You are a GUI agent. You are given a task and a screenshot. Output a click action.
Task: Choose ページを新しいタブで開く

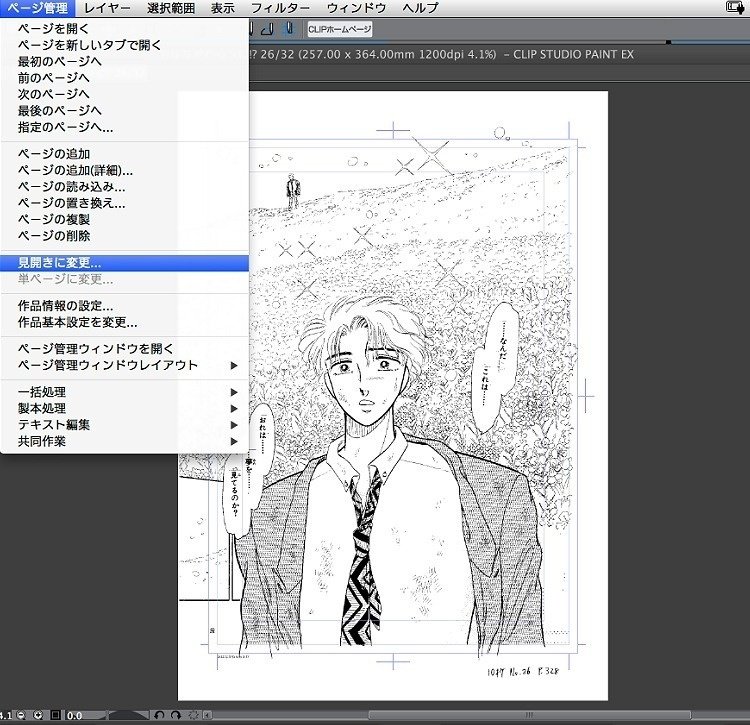[124, 45]
